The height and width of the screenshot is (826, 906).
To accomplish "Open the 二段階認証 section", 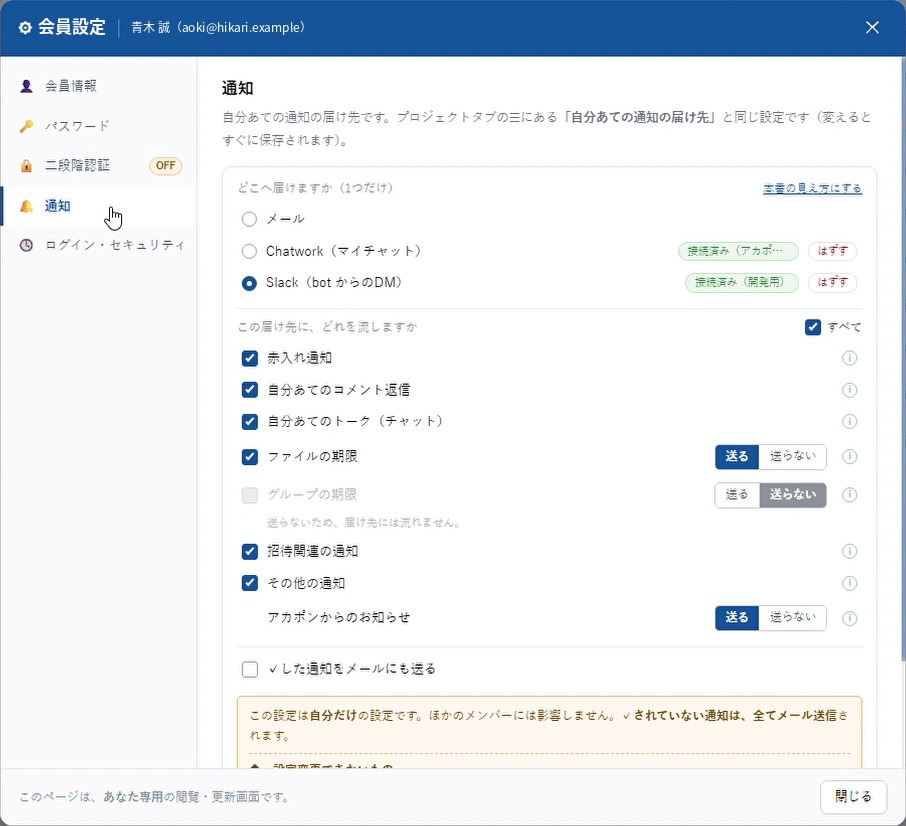I will 98,166.
